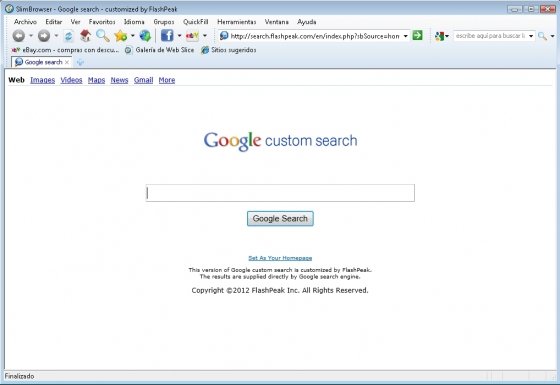560x385 pixels.
Task: Expand the Forward button history dropdown arrow
Action: (56, 36)
